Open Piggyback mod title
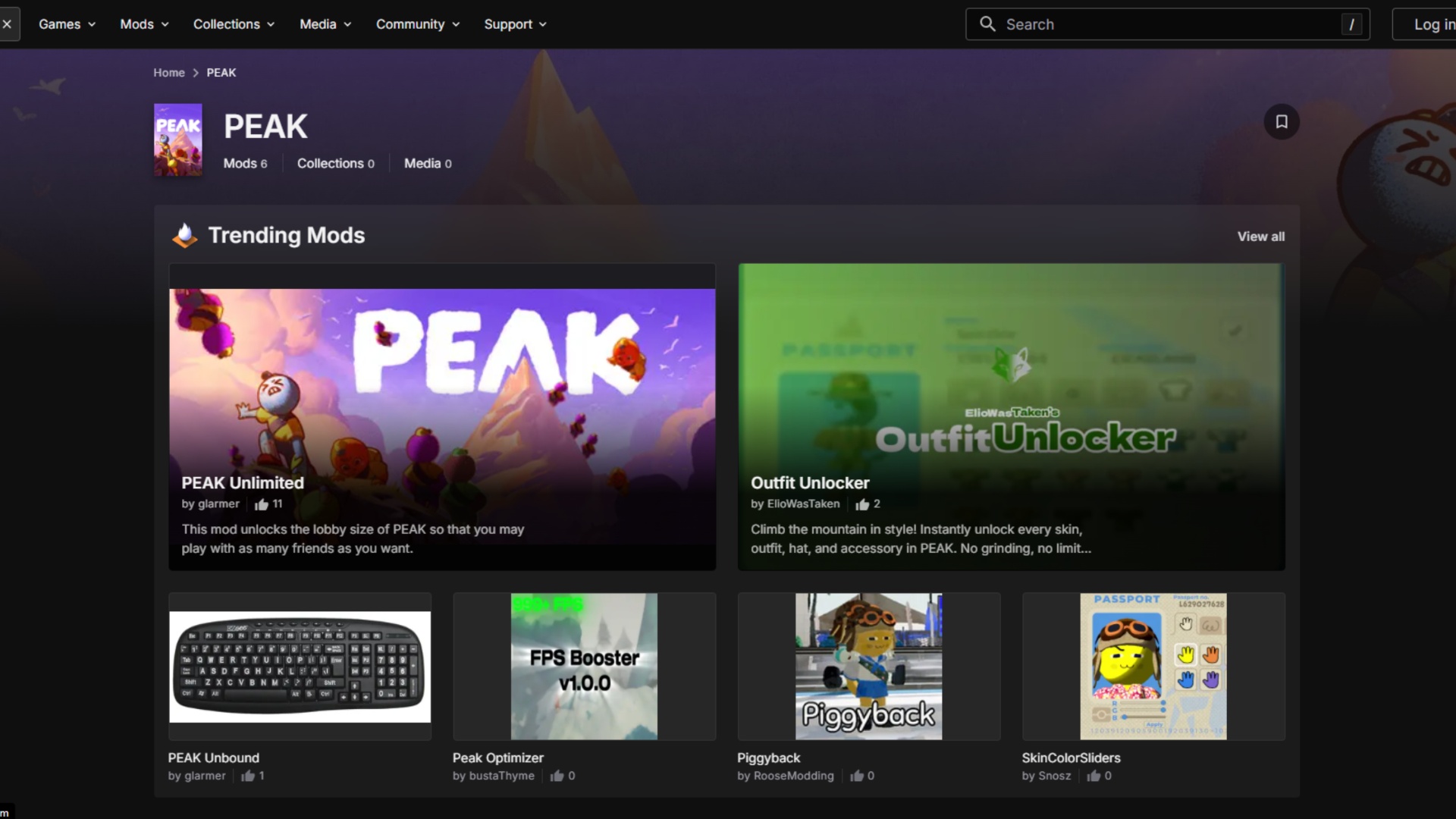The width and height of the screenshot is (1456, 819). point(768,758)
